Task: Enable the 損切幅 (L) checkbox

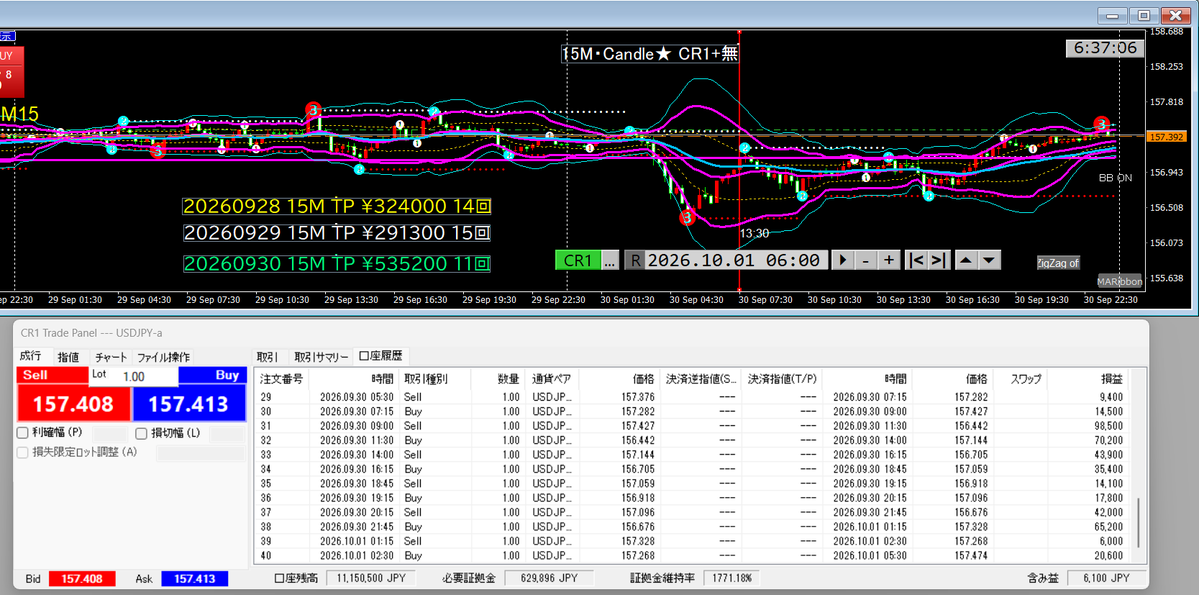Action: [141, 433]
